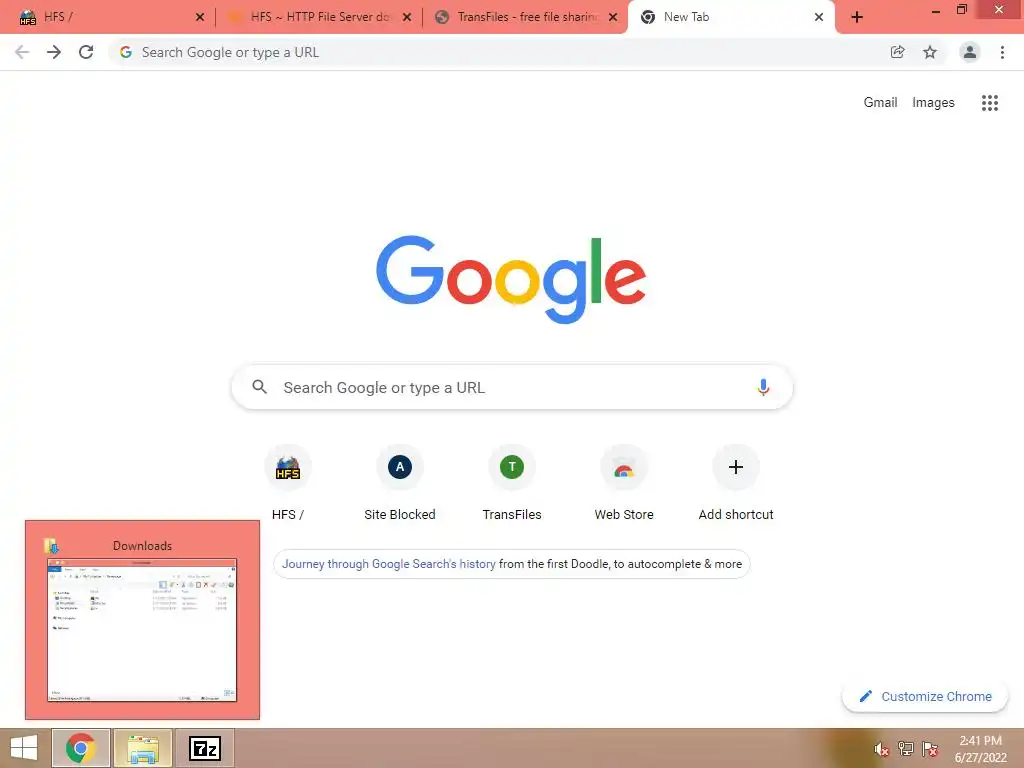The height and width of the screenshot is (768, 1024).
Task: Close the New Tab tab
Action: 819,17
